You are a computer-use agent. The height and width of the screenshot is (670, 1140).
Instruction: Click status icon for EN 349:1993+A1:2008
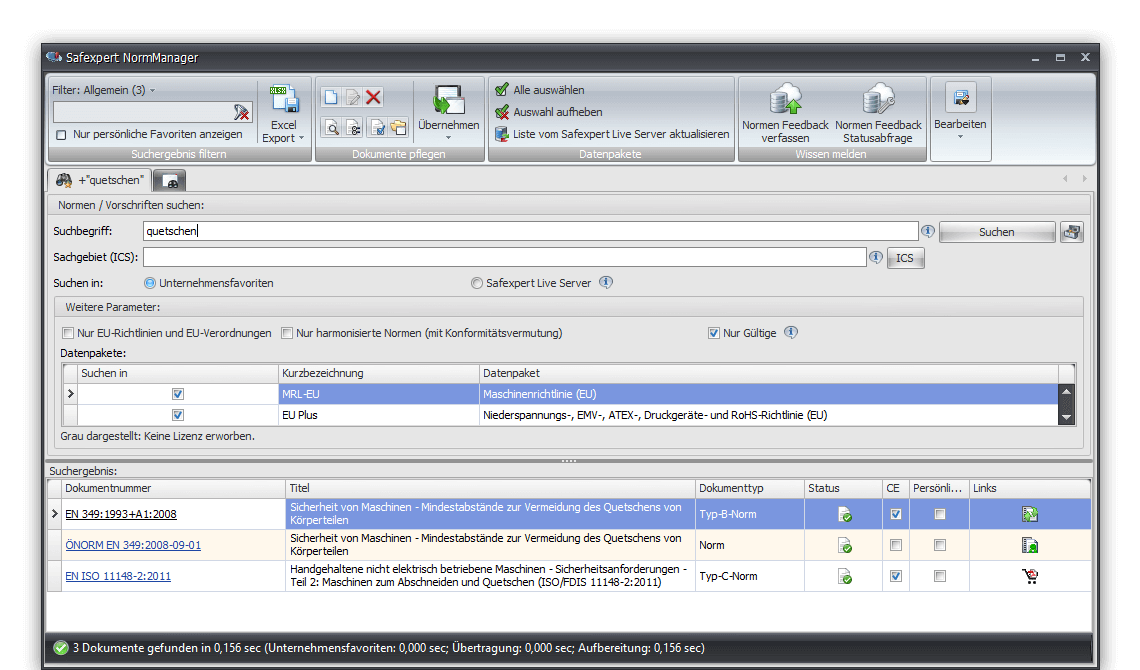(x=844, y=514)
